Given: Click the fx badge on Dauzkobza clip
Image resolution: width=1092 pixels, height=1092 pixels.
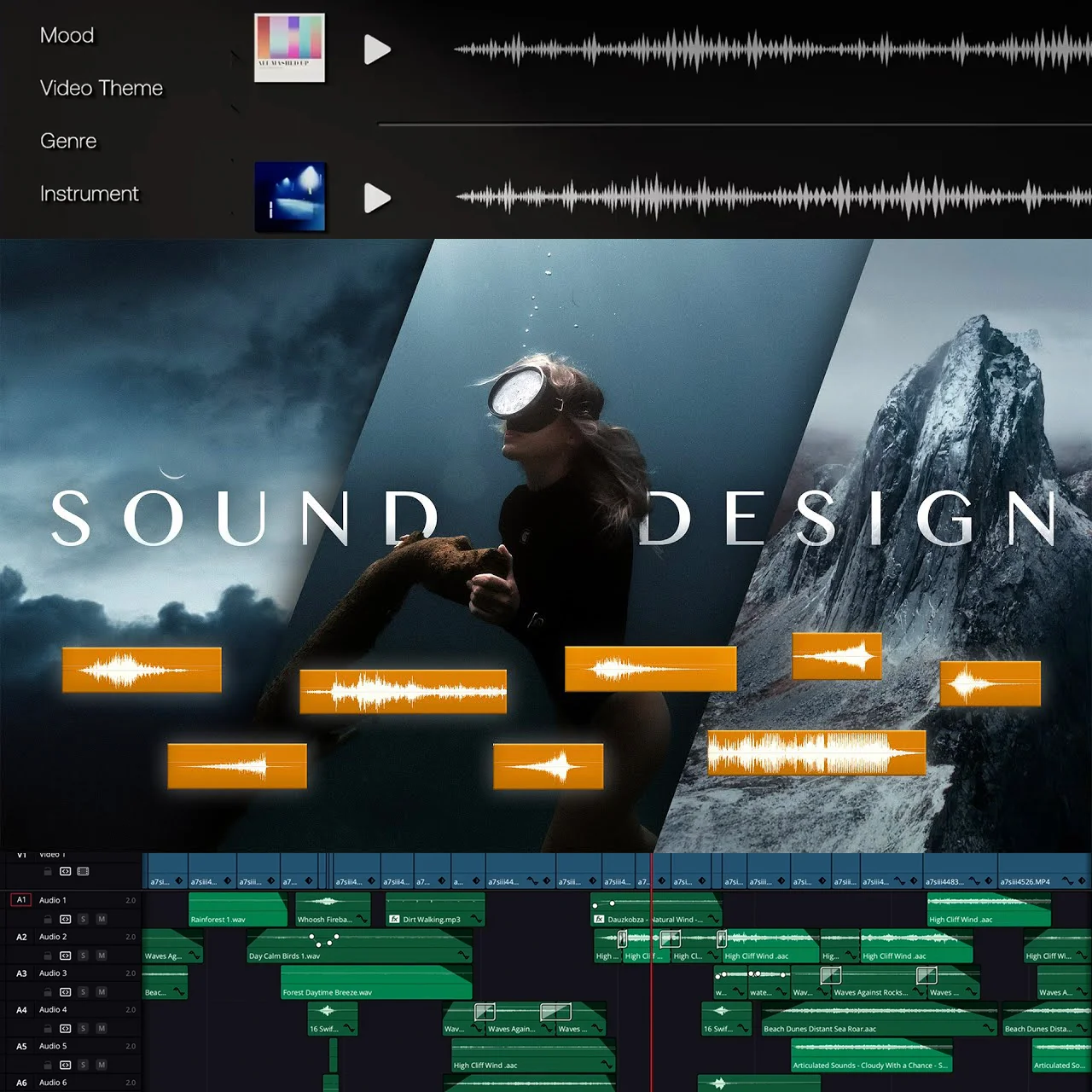Looking at the screenshot, I should click(x=599, y=919).
